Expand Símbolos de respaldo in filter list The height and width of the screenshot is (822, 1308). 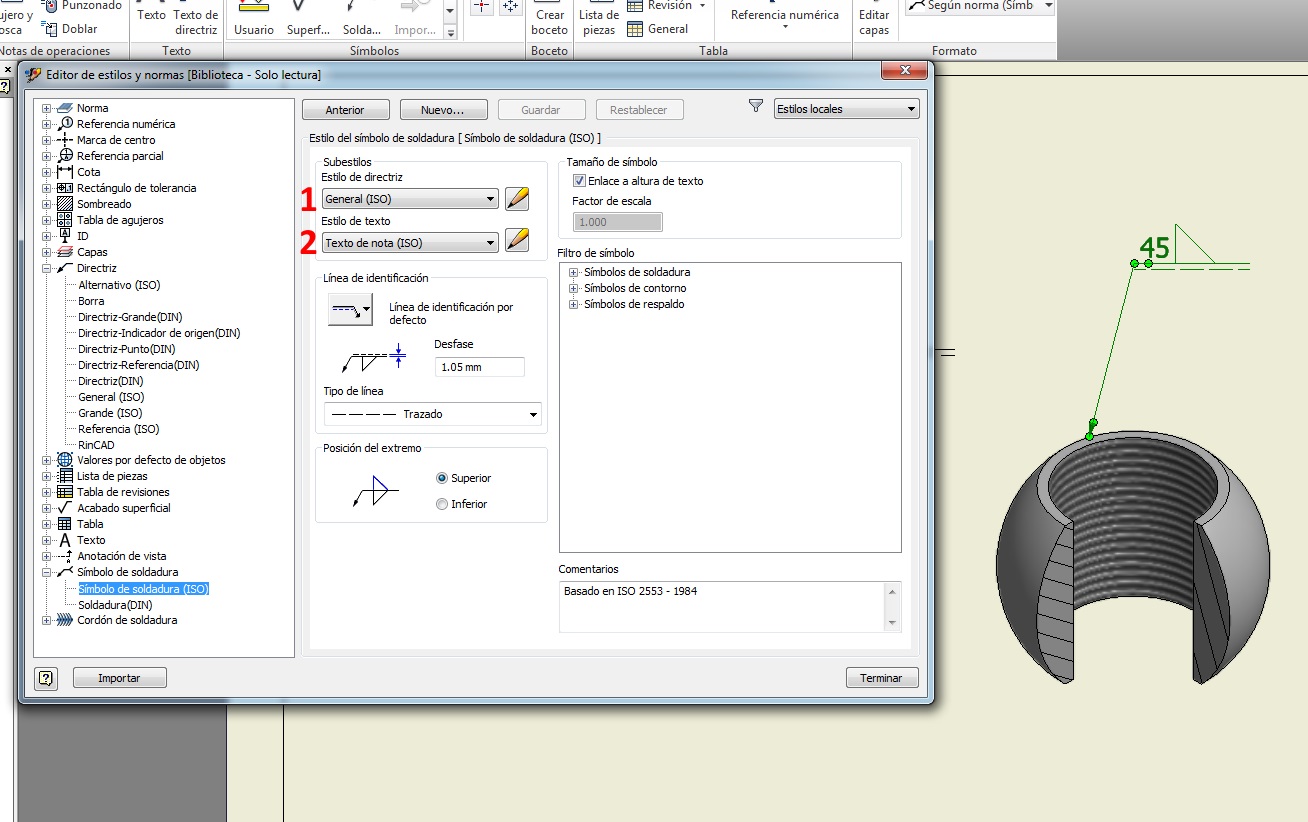pos(574,304)
